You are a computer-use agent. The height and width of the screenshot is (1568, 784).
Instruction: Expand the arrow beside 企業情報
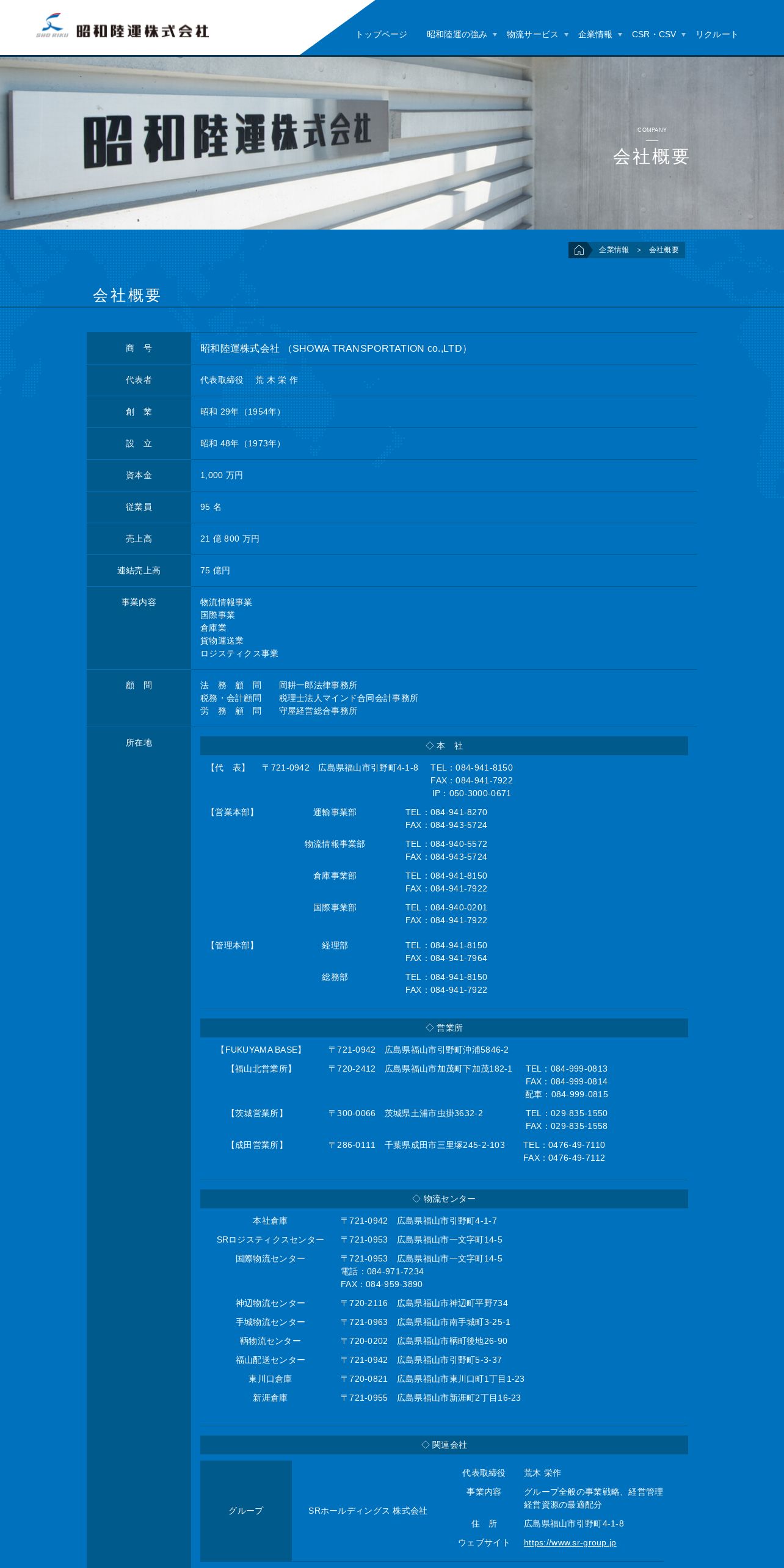[x=620, y=35]
